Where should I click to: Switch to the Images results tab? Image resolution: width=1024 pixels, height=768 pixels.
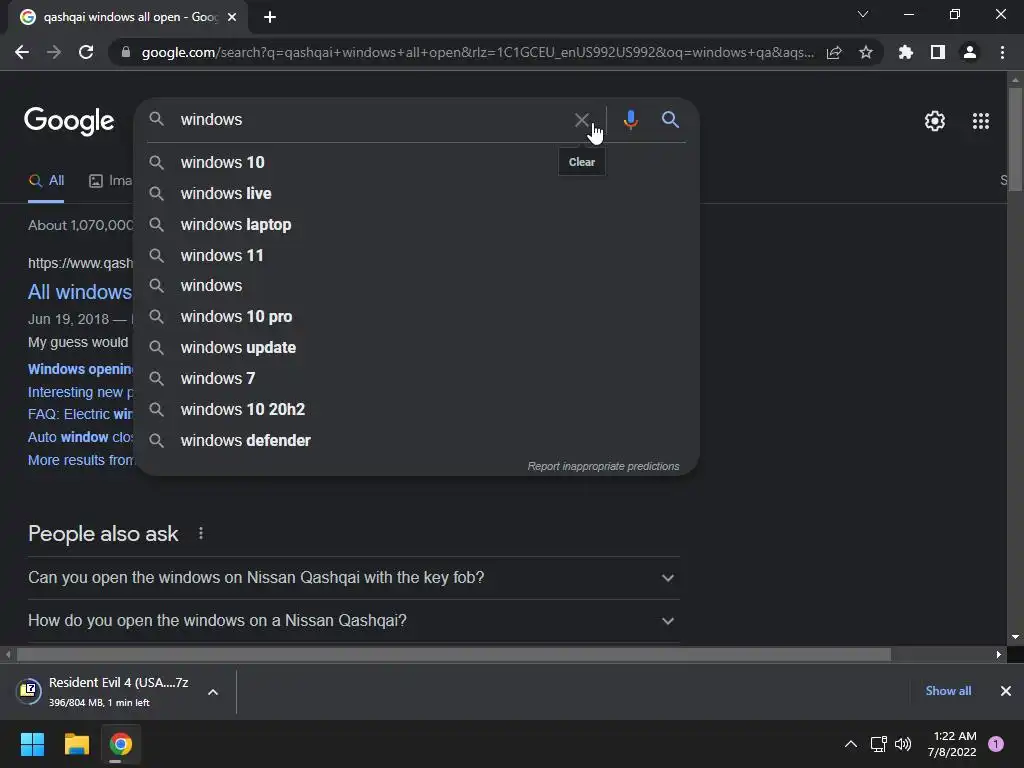(x=110, y=181)
